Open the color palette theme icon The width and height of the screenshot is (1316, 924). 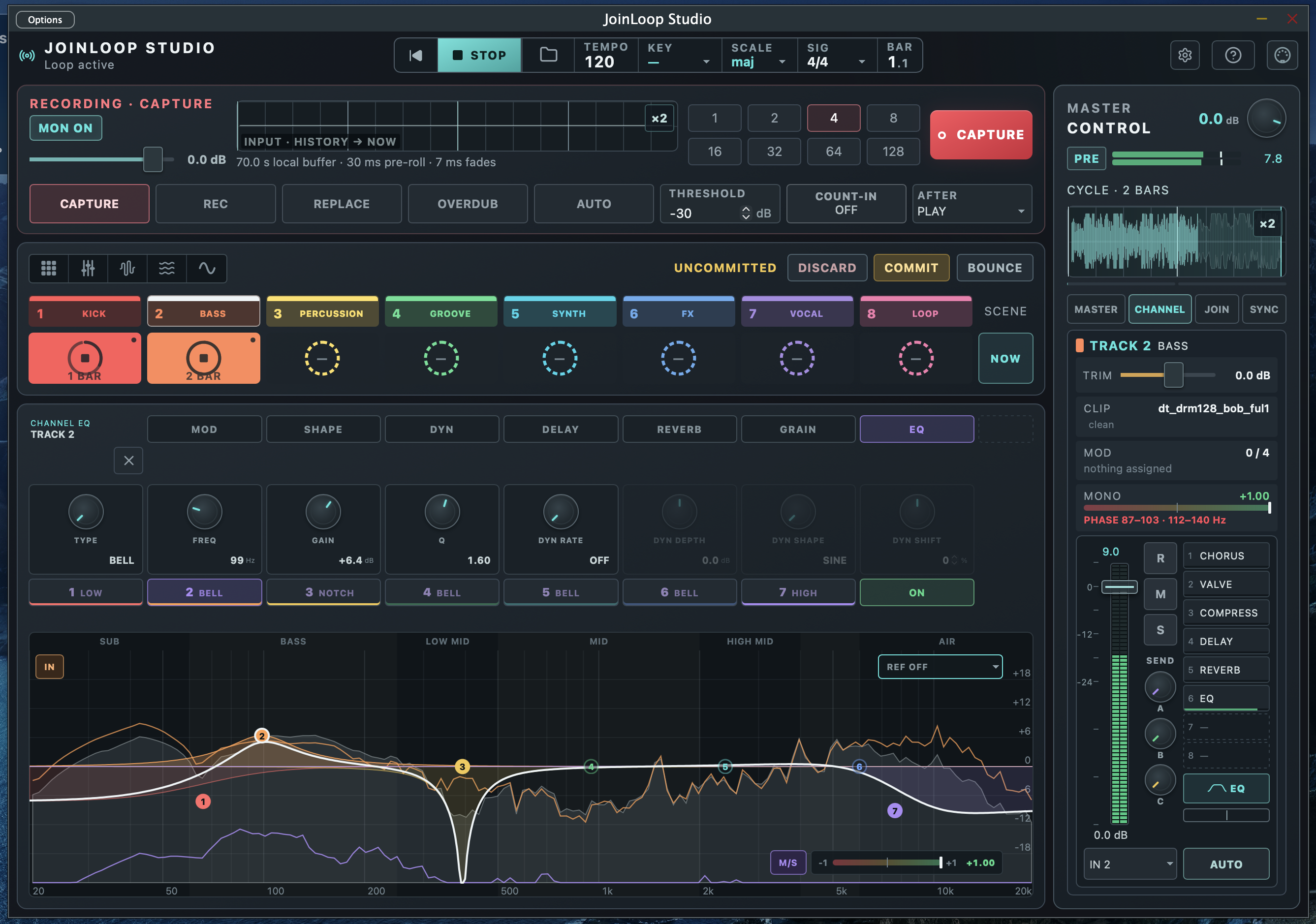(1282, 55)
